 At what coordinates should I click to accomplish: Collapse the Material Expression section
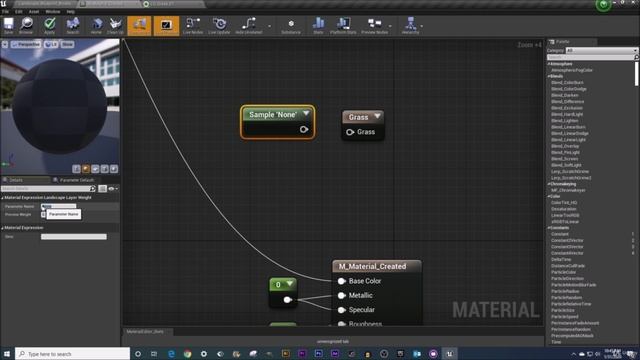point(2,228)
